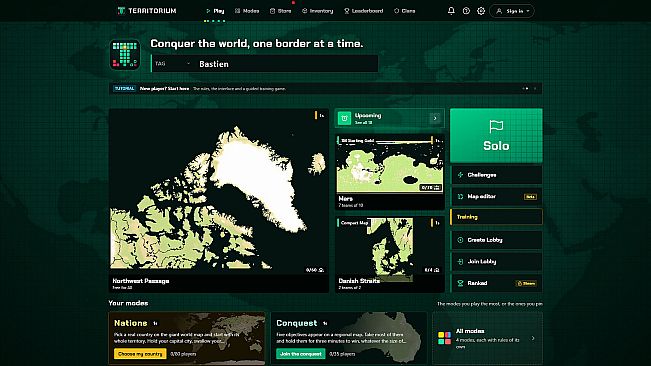Expand All modes chevron
The height and width of the screenshot is (366, 651).
pos(533,338)
